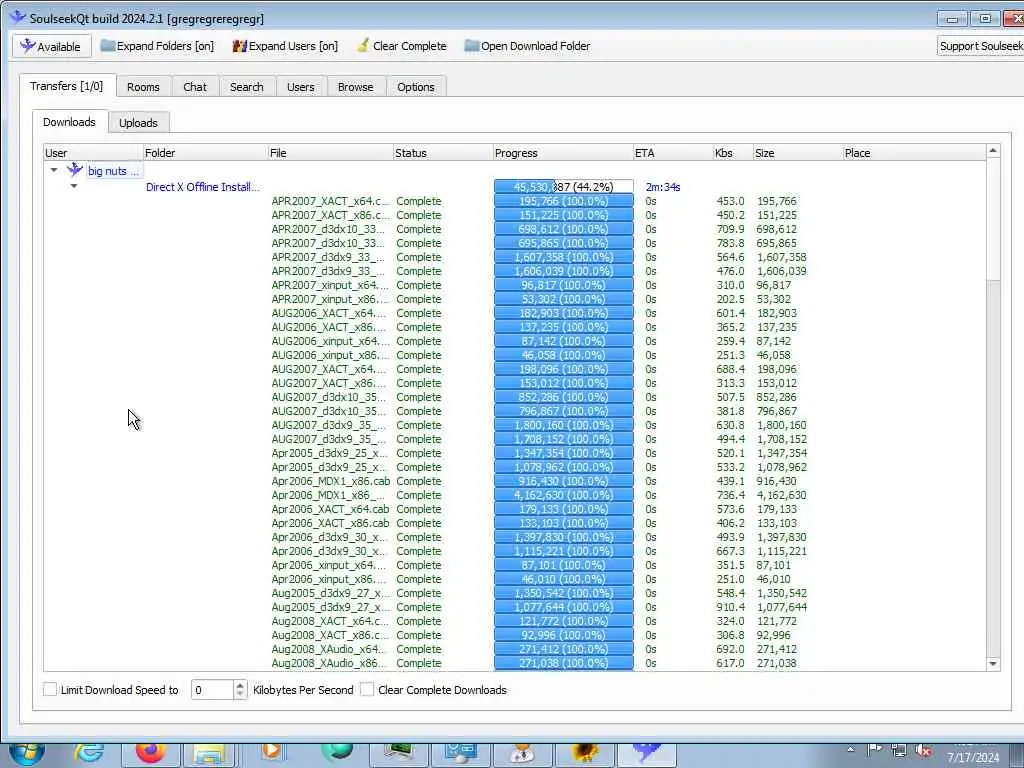1024x768 pixels.
Task: Select file Apr2006_XACT_x86.cab
Action: point(330,523)
